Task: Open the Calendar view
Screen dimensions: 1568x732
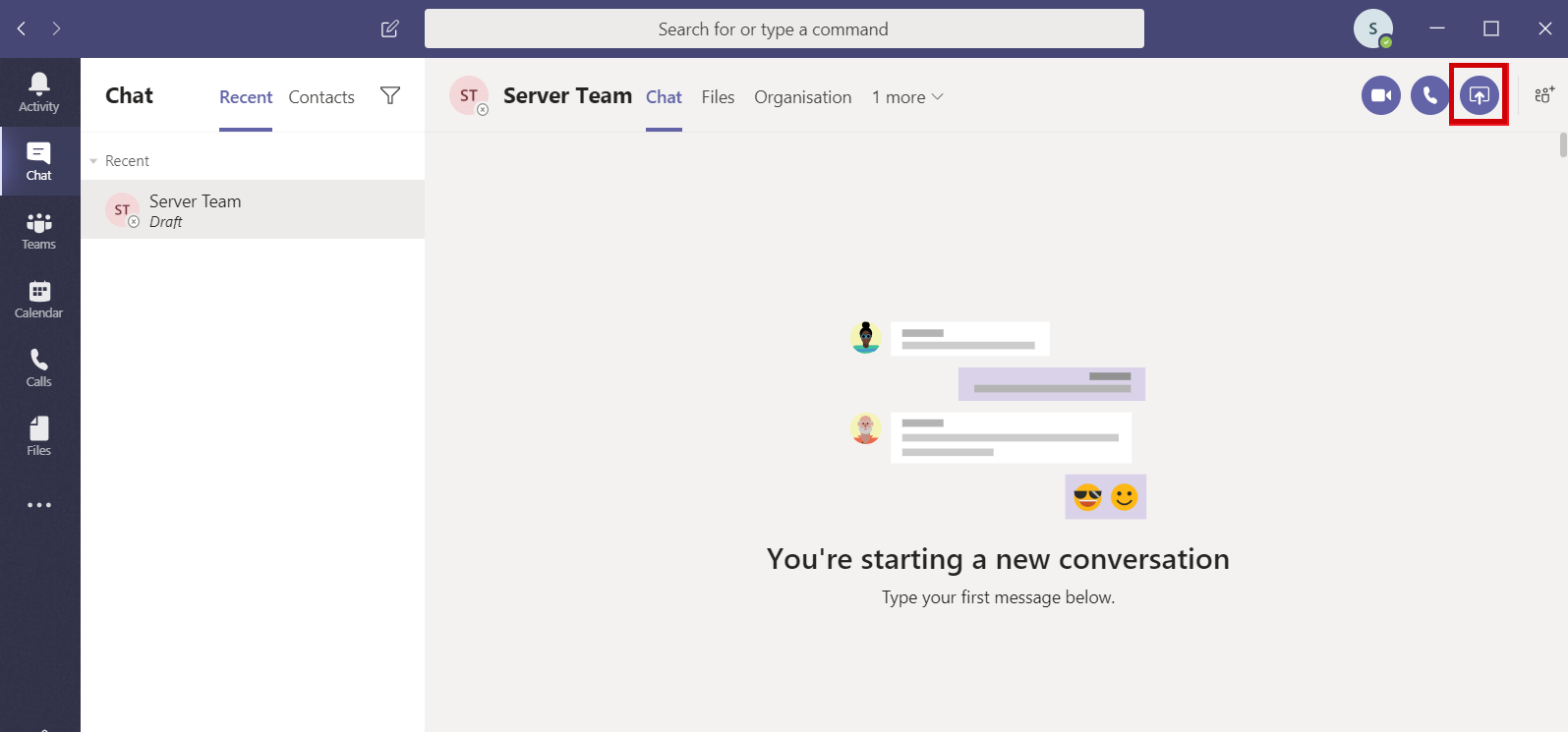Action: click(x=39, y=299)
